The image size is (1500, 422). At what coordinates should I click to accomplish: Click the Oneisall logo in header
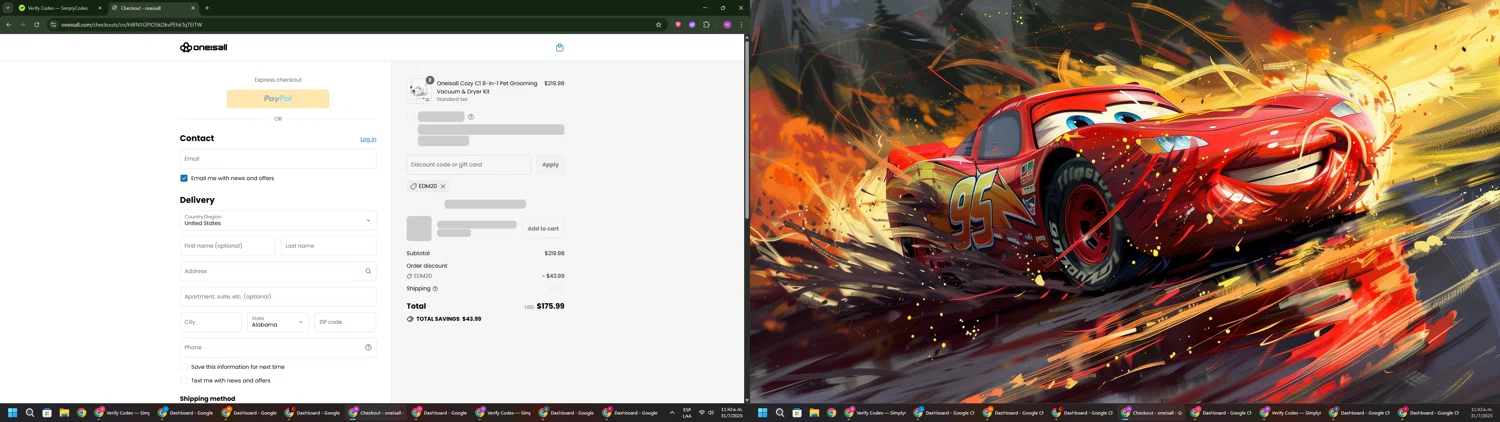[x=203, y=47]
